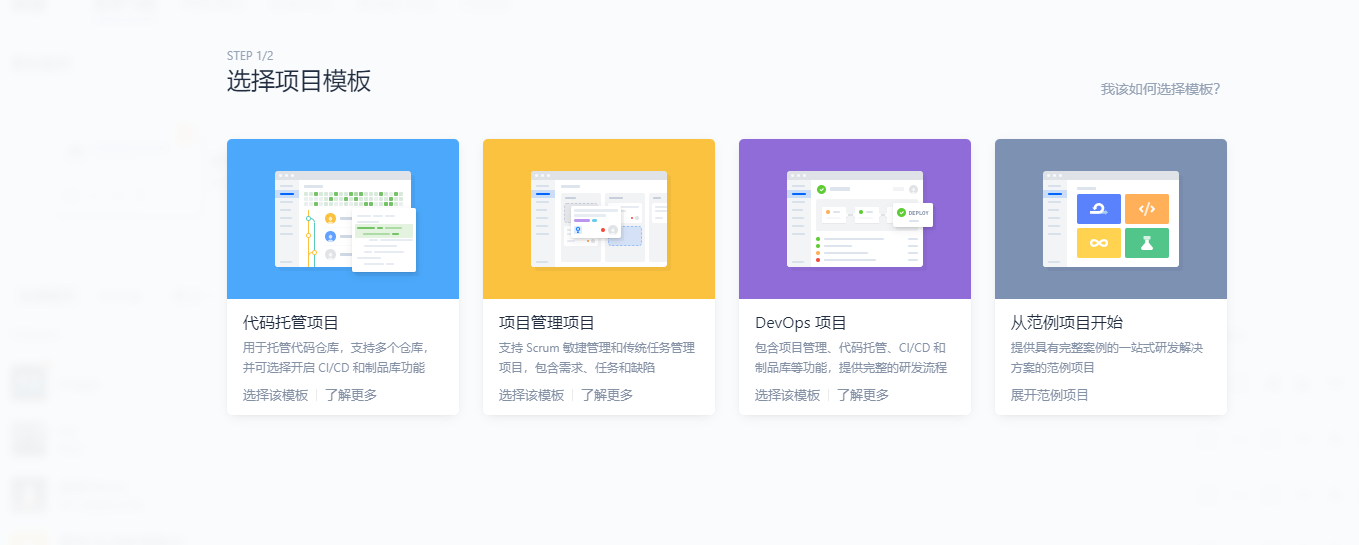Screen dimensions: 1359x545
Task: Click the DevOps 项目 description text
Action: tap(851, 358)
